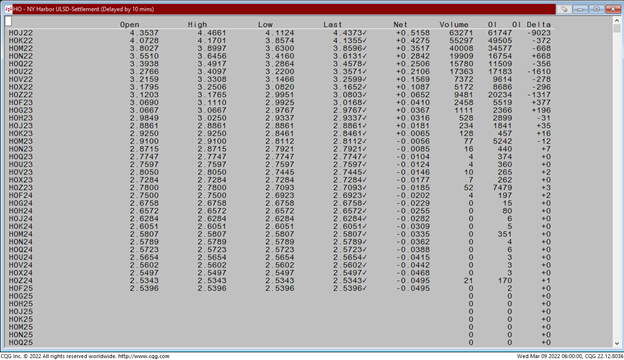The height and width of the screenshot is (360, 624).
Task: Select the HOG25 contract symbol
Action: [21, 296]
